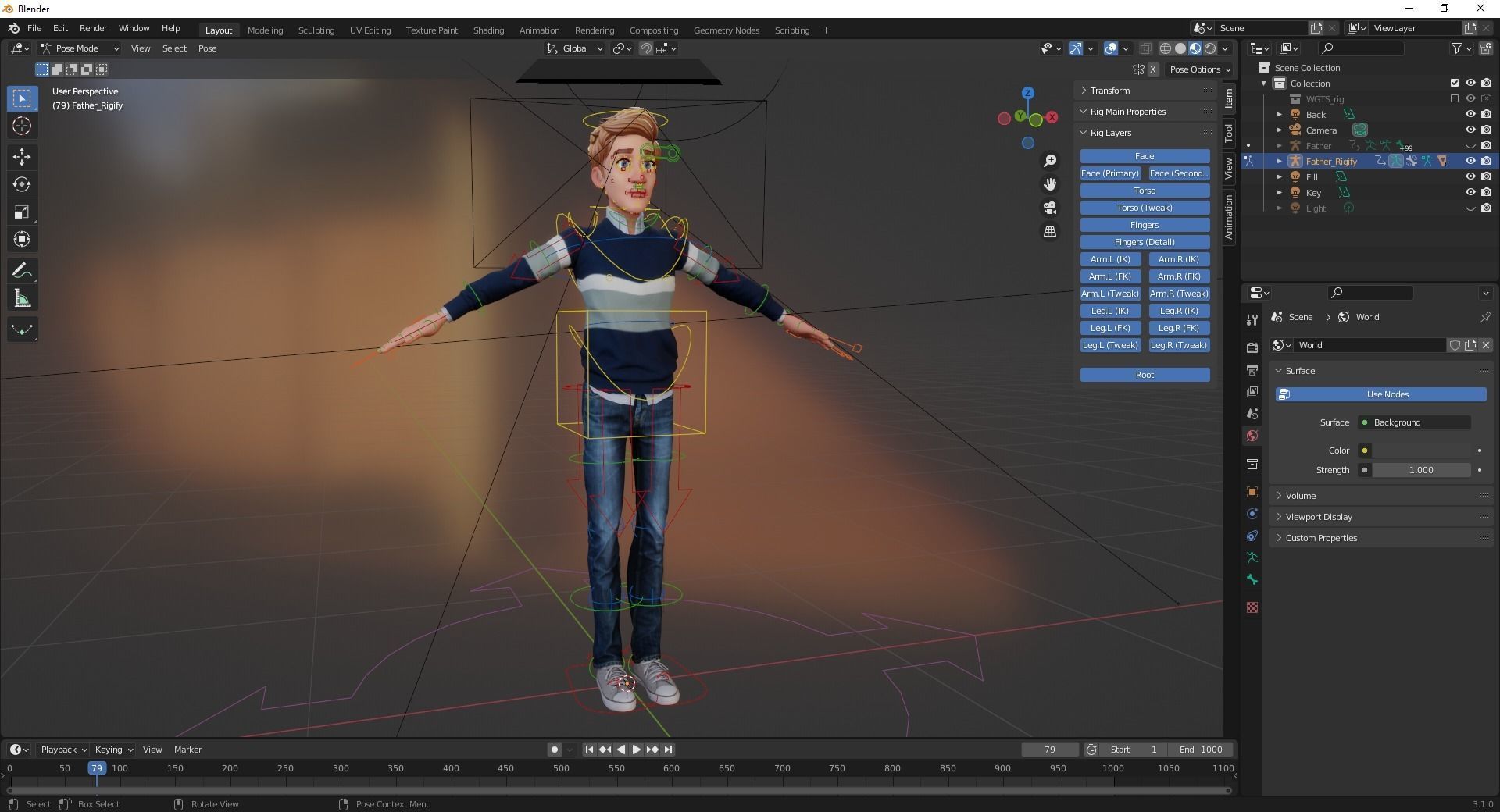Open the Pose Mode dropdown
This screenshot has height=812, width=1500.
click(x=80, y=48)
